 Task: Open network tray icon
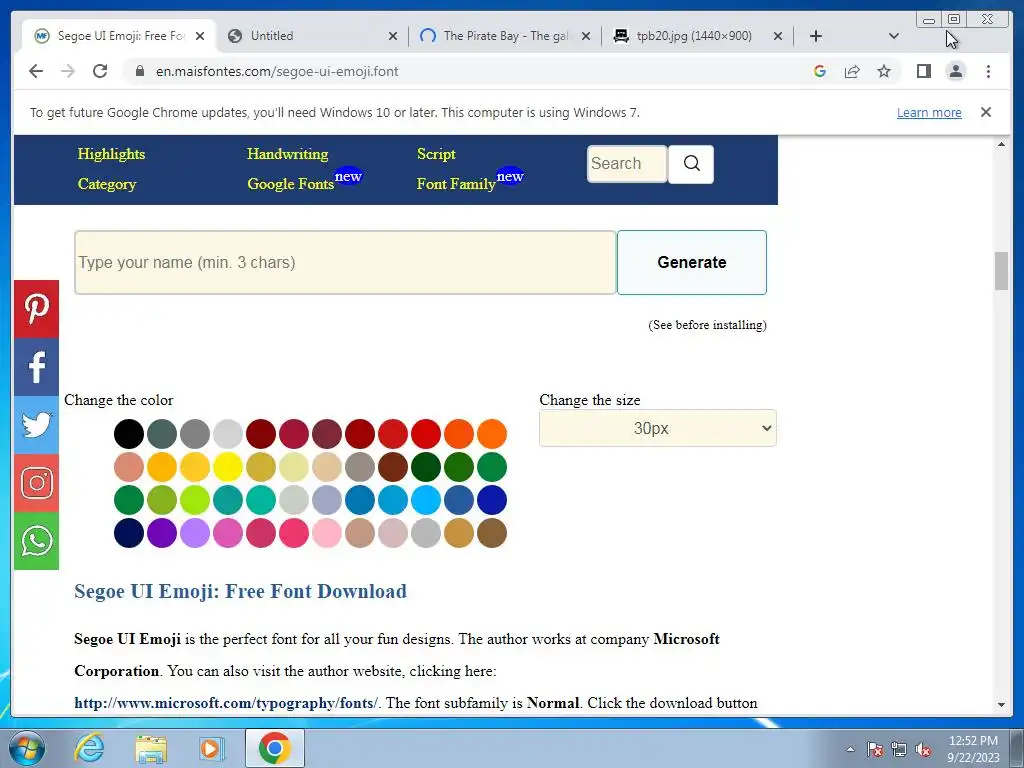(899, 749)
